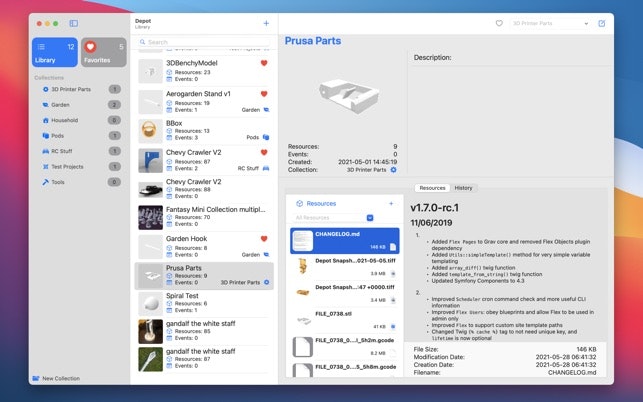
Task: Toggle favorite heart on Aerogarden Stand v1
Action: point(264,94)
